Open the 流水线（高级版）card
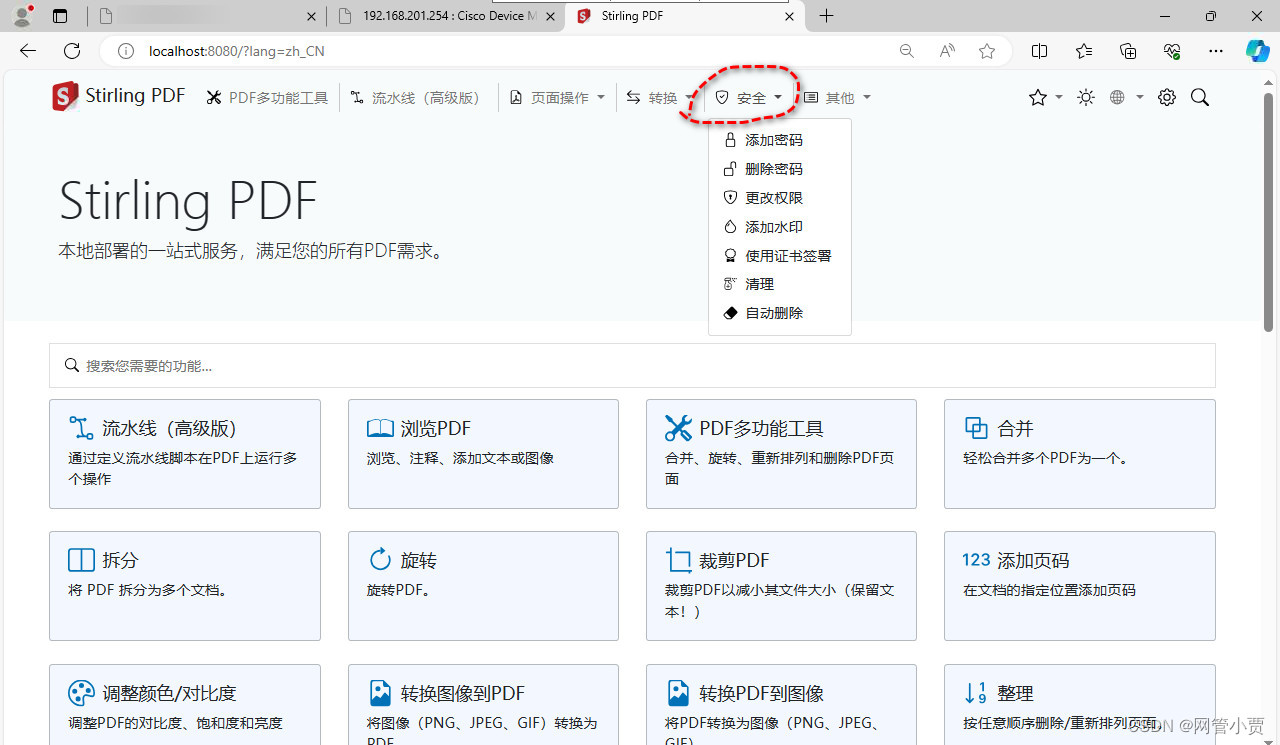The height and width of the screenshot is (745, 1280). (185, 454)
